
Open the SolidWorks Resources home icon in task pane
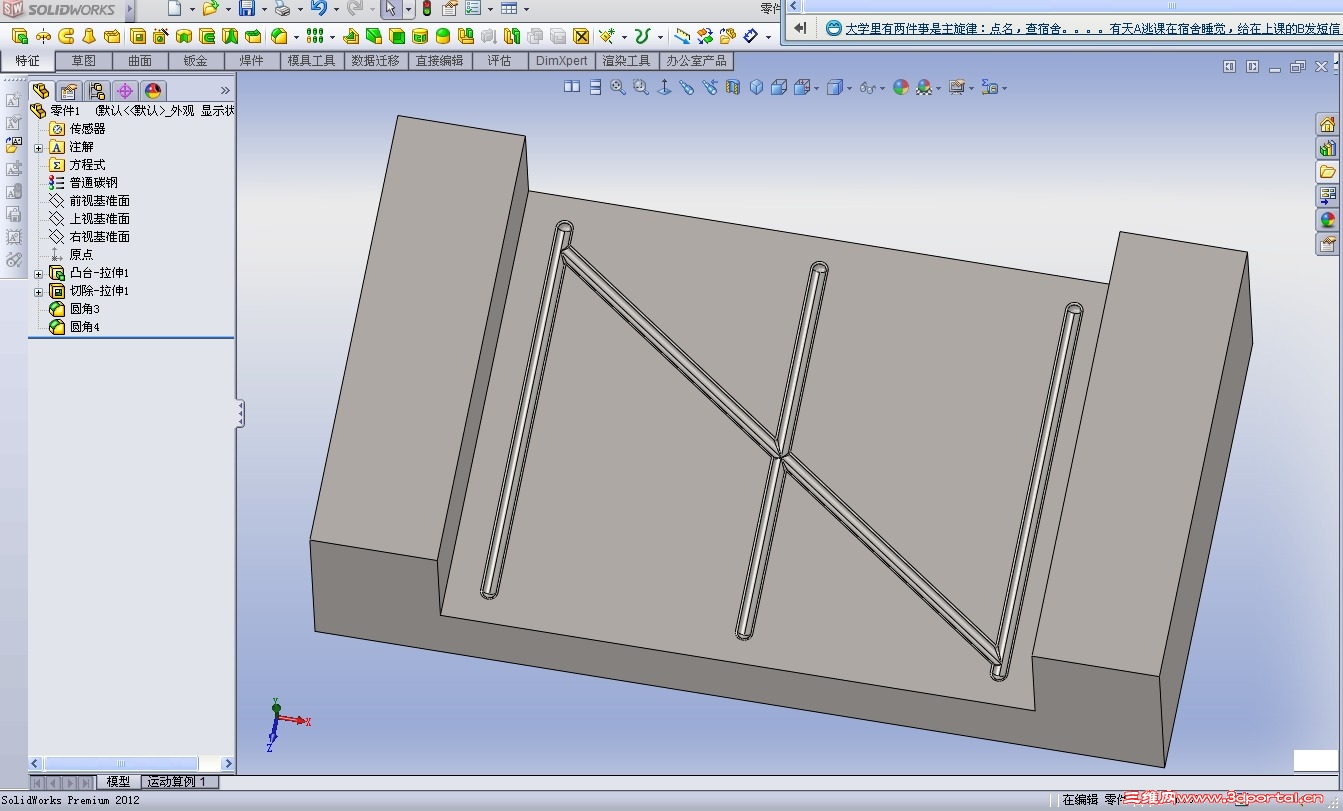pyautogui.click(x=1327, y=125)
